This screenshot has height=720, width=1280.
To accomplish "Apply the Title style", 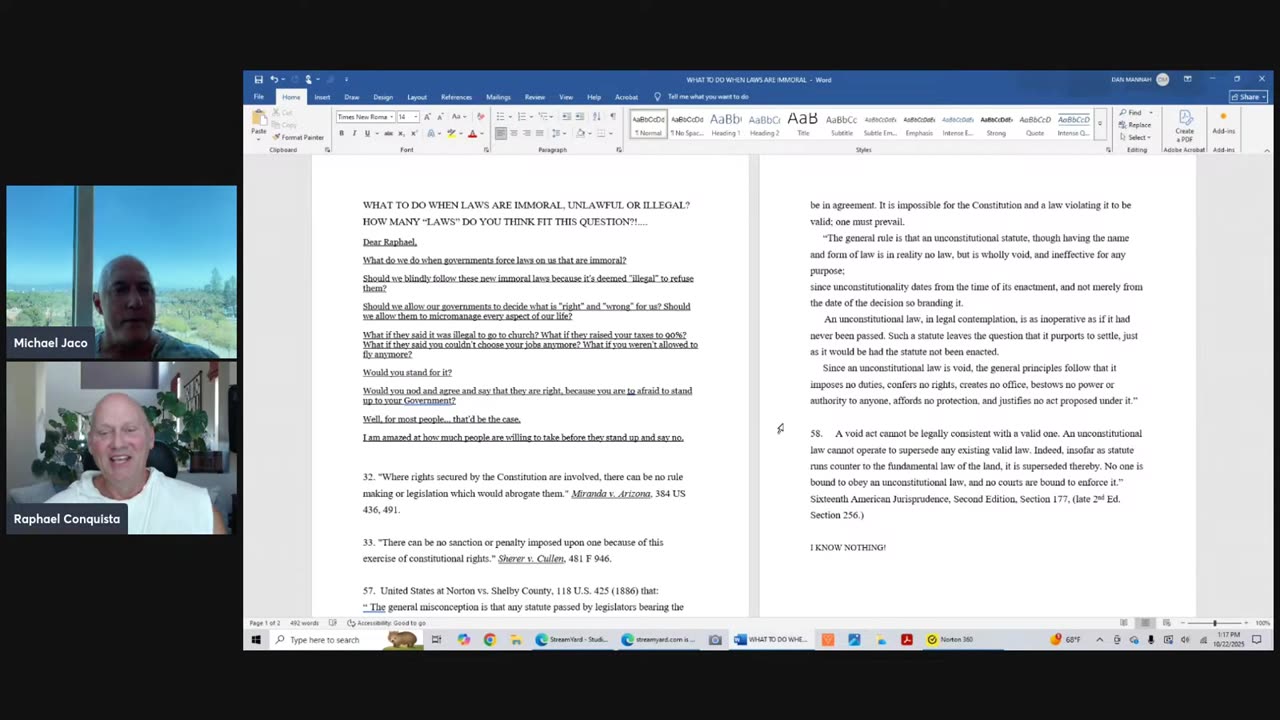I will [x=802, y=124].
